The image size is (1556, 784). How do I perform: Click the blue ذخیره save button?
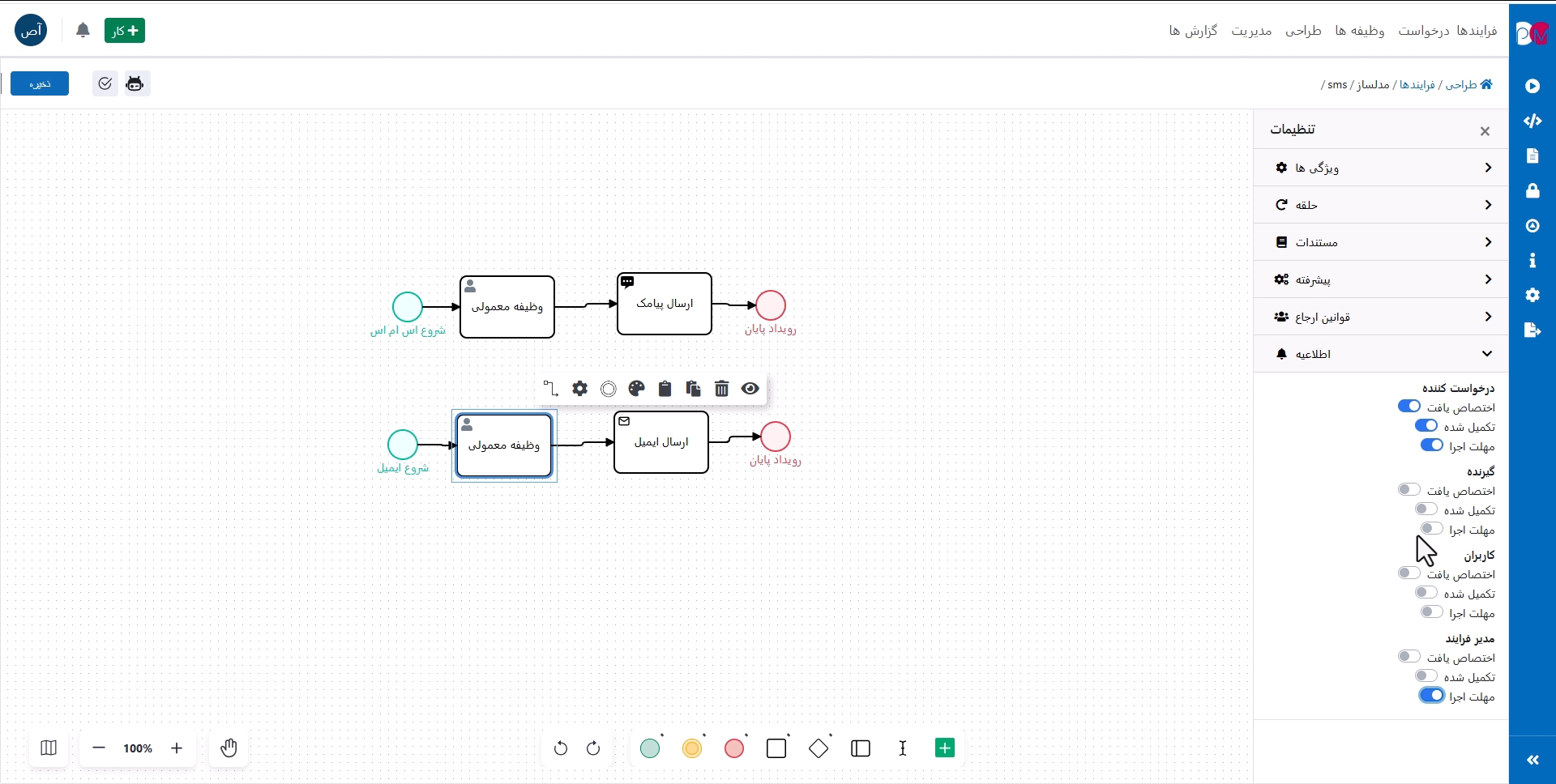point(40,83)
